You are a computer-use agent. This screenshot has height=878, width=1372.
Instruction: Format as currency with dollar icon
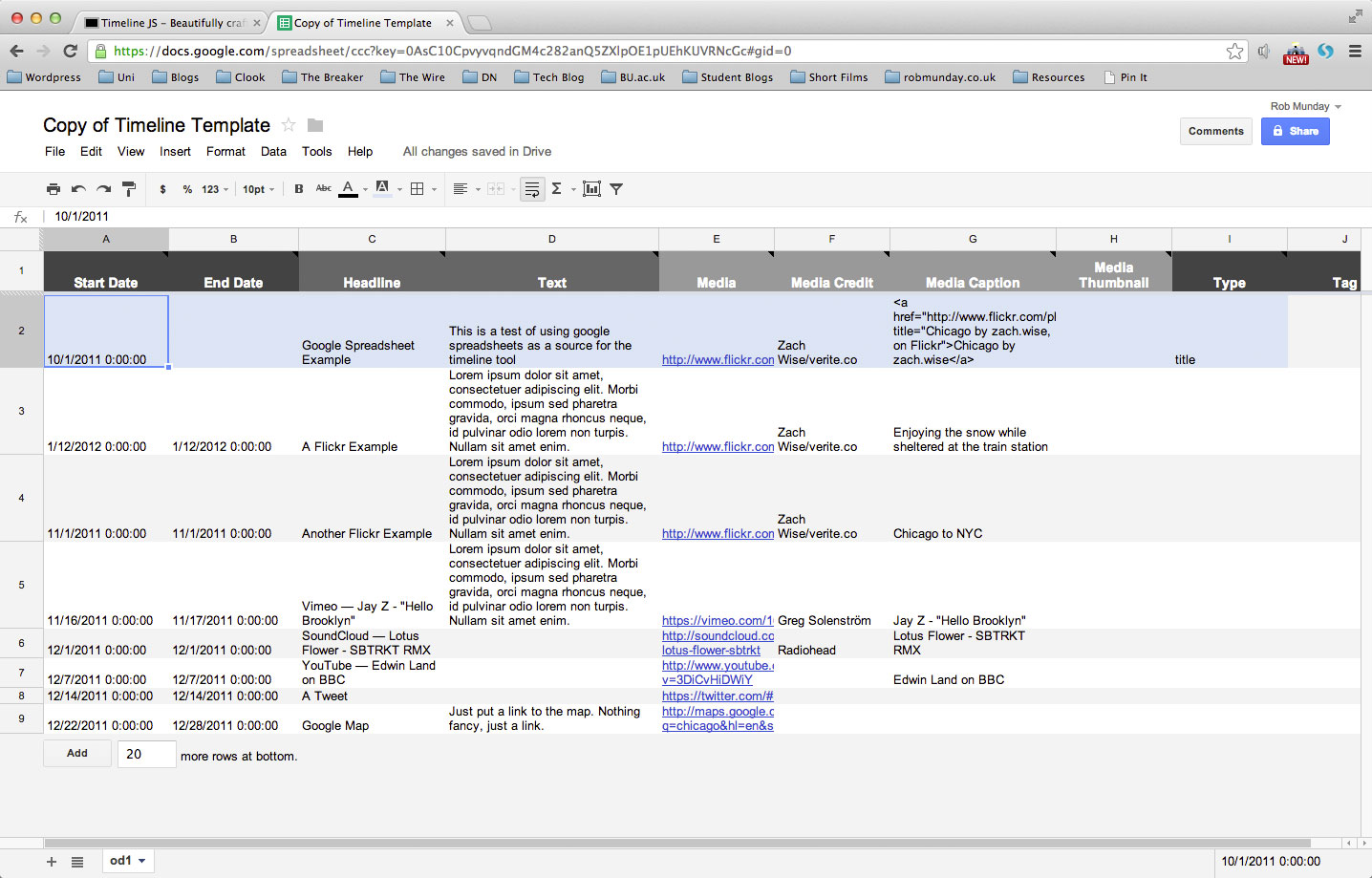[x=162, y=189]
